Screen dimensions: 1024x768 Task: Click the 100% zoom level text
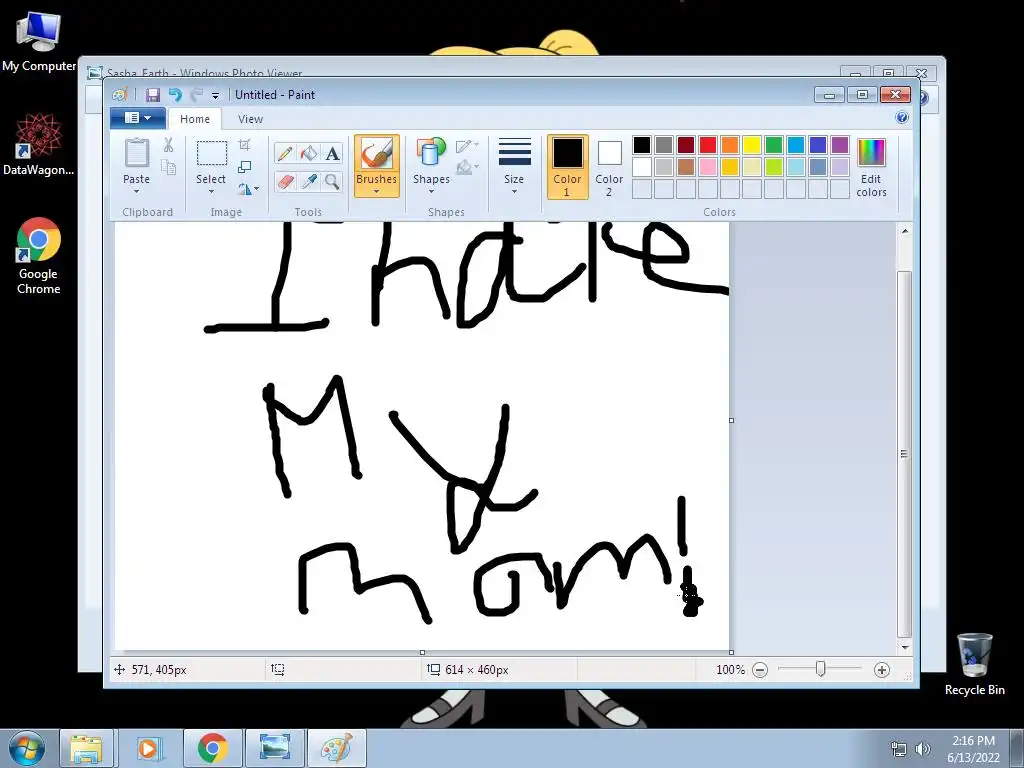730,670
